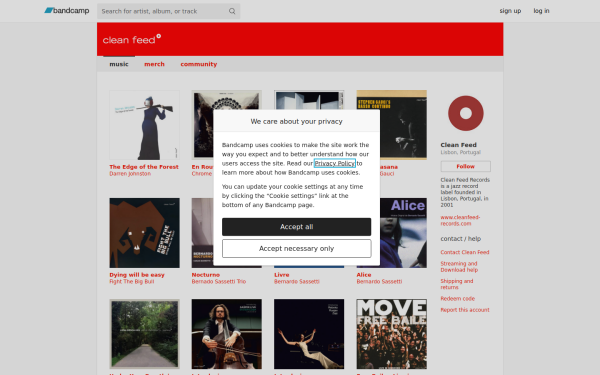Select the music tab
This screenshot has height=375, width=600.
[119, 64]
